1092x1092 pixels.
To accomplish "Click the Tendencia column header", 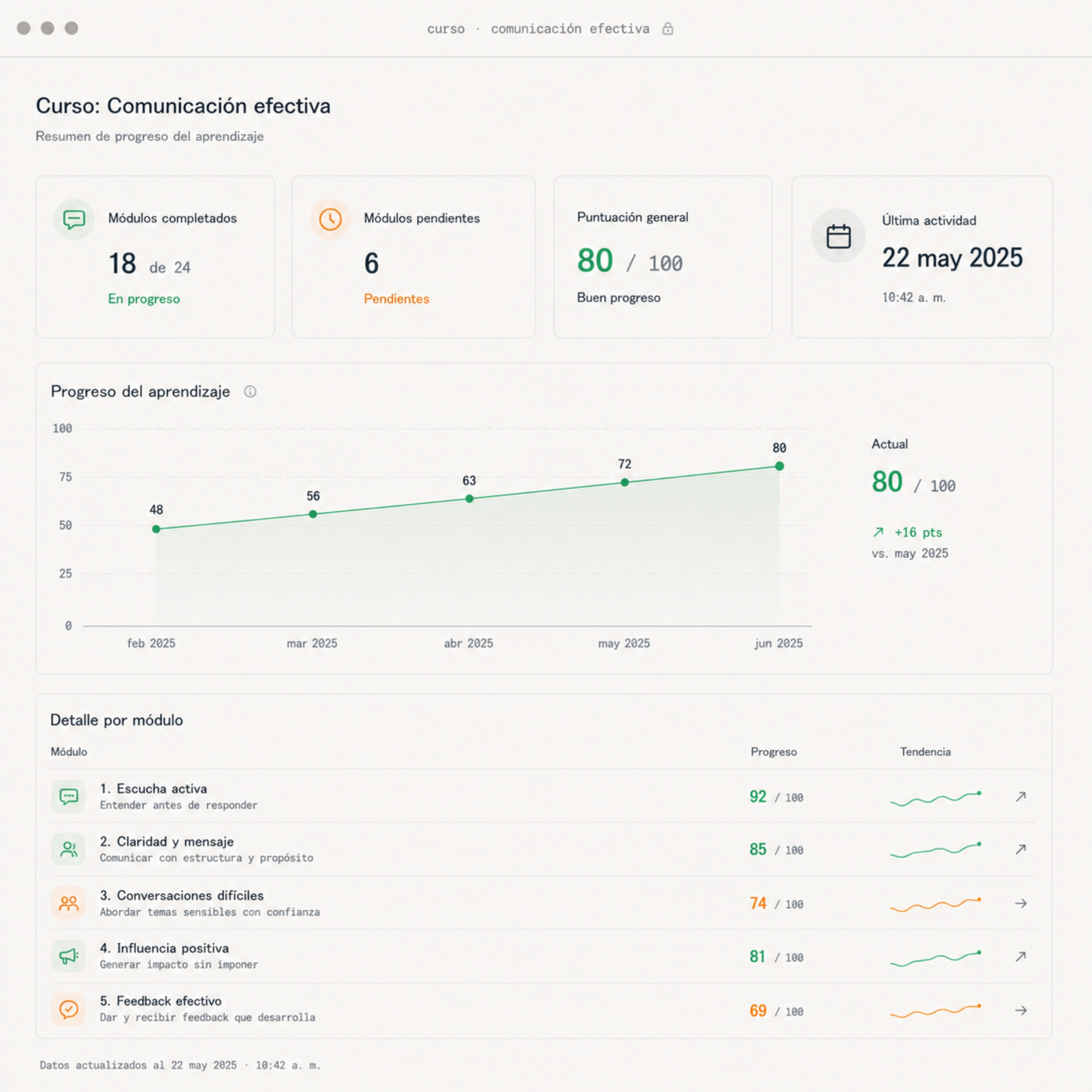I will 925,752.
